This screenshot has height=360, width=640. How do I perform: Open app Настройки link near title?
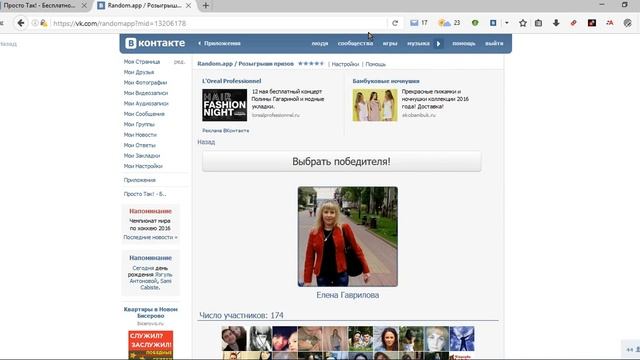(x=345, y=64)
